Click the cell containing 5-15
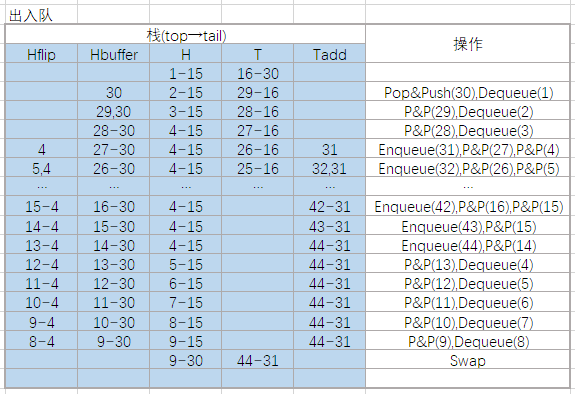Viewport: 575px width, 394px height. (x=186, y=264)
